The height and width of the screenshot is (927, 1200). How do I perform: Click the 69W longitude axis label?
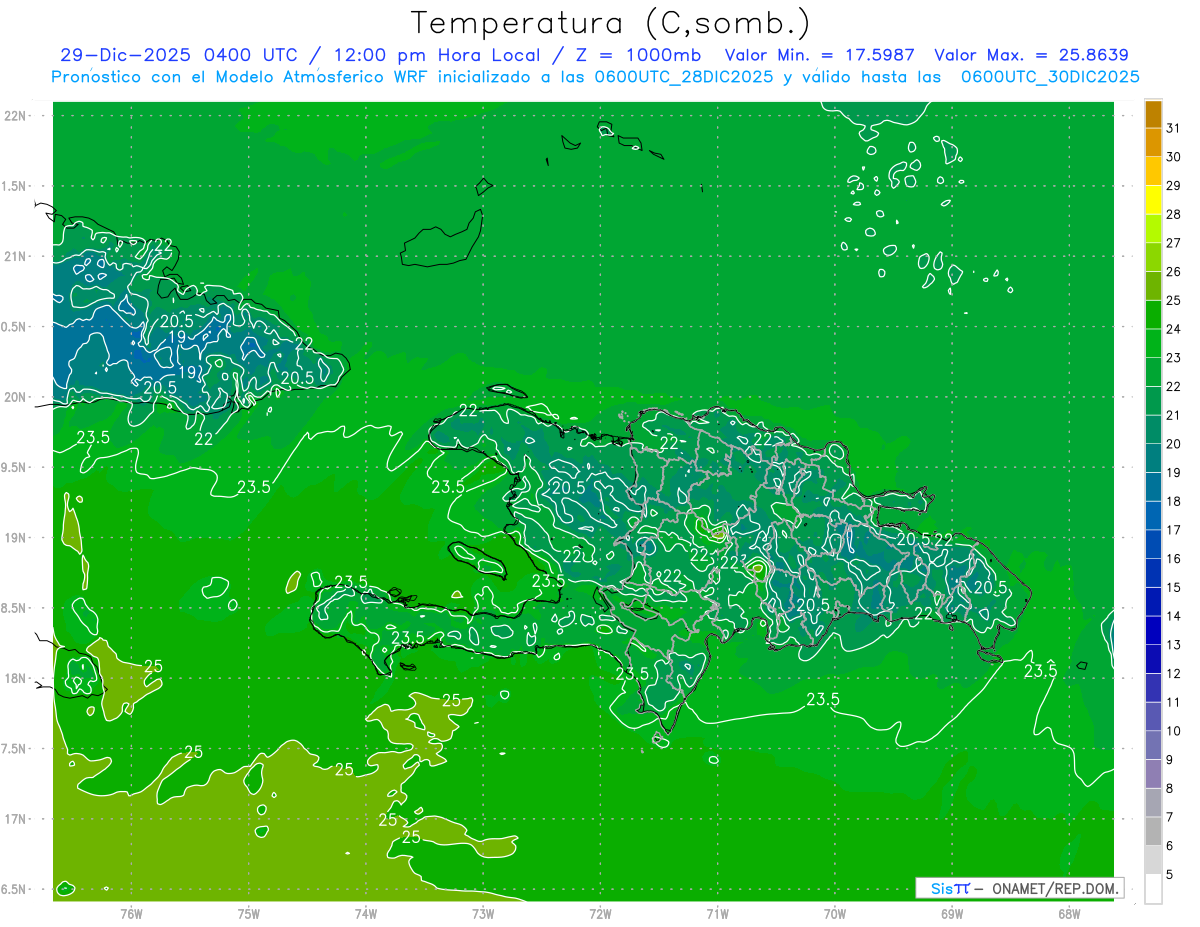pos(952,912)
